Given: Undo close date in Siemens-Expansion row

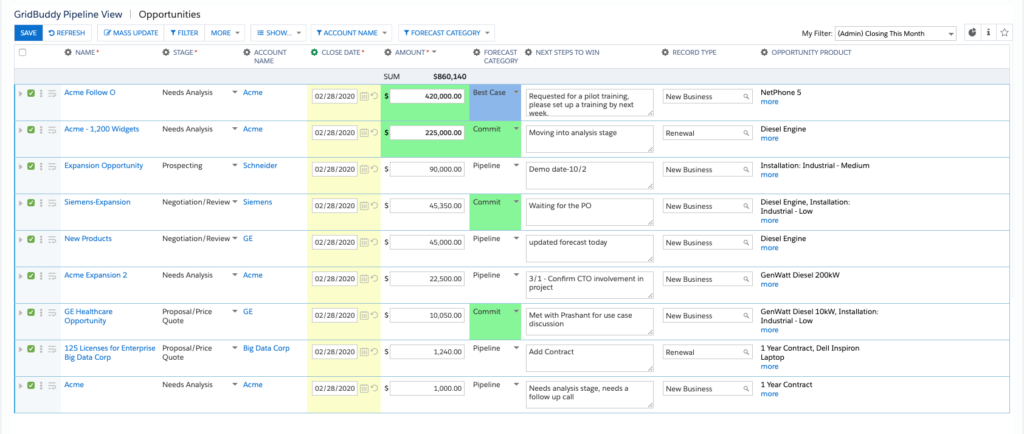Looking at the screenshot, I should click(x=374, y=206).
